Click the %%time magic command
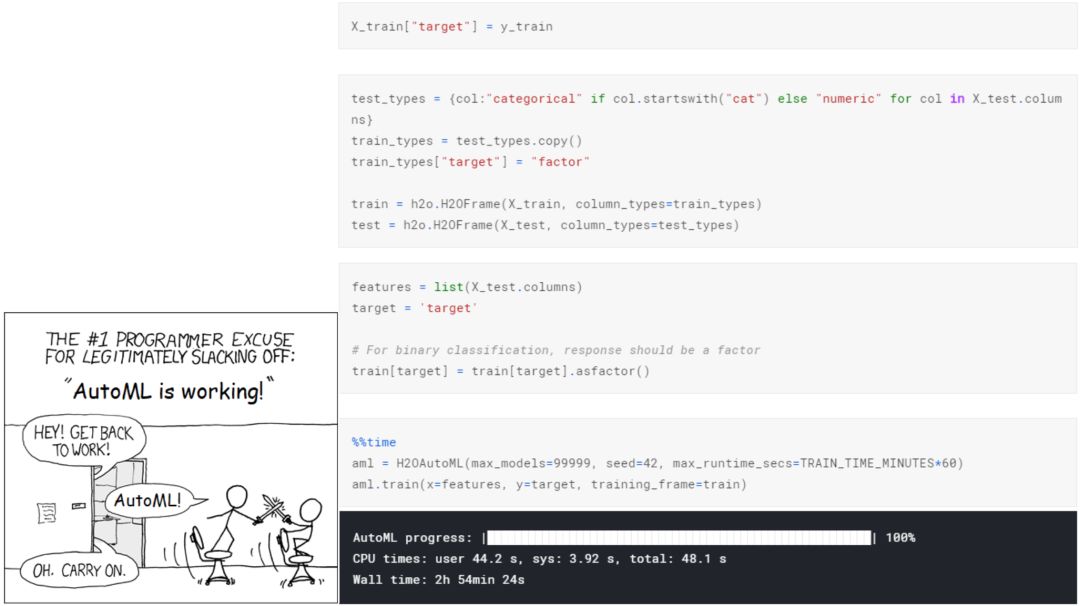The width and height of the screenshot is (1080, 606). coord(374,442)
